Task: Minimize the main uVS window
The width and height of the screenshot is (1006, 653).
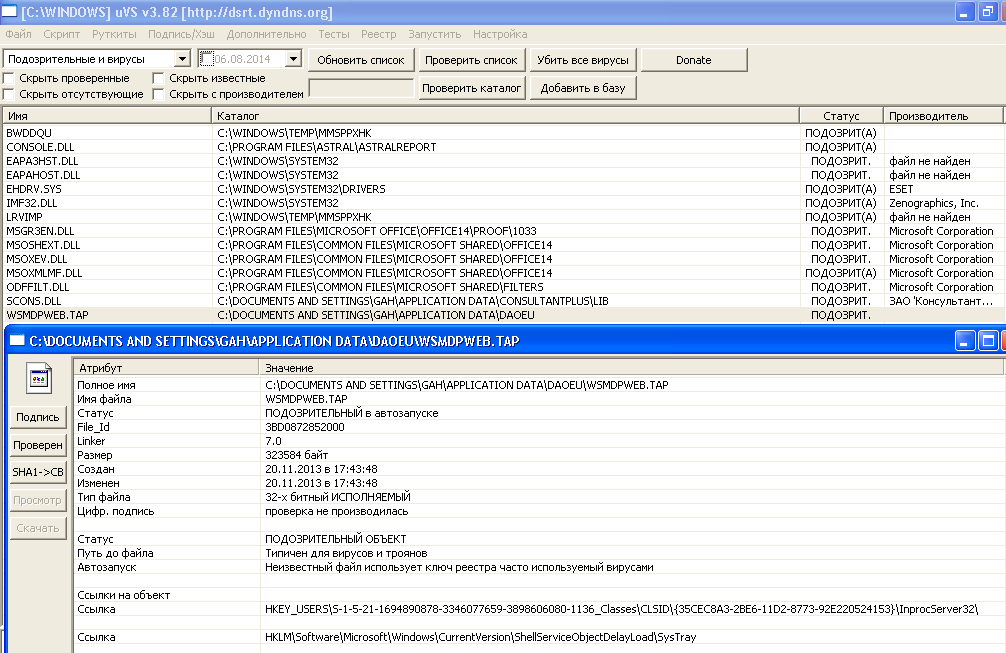Action: (x=965, y=12)
